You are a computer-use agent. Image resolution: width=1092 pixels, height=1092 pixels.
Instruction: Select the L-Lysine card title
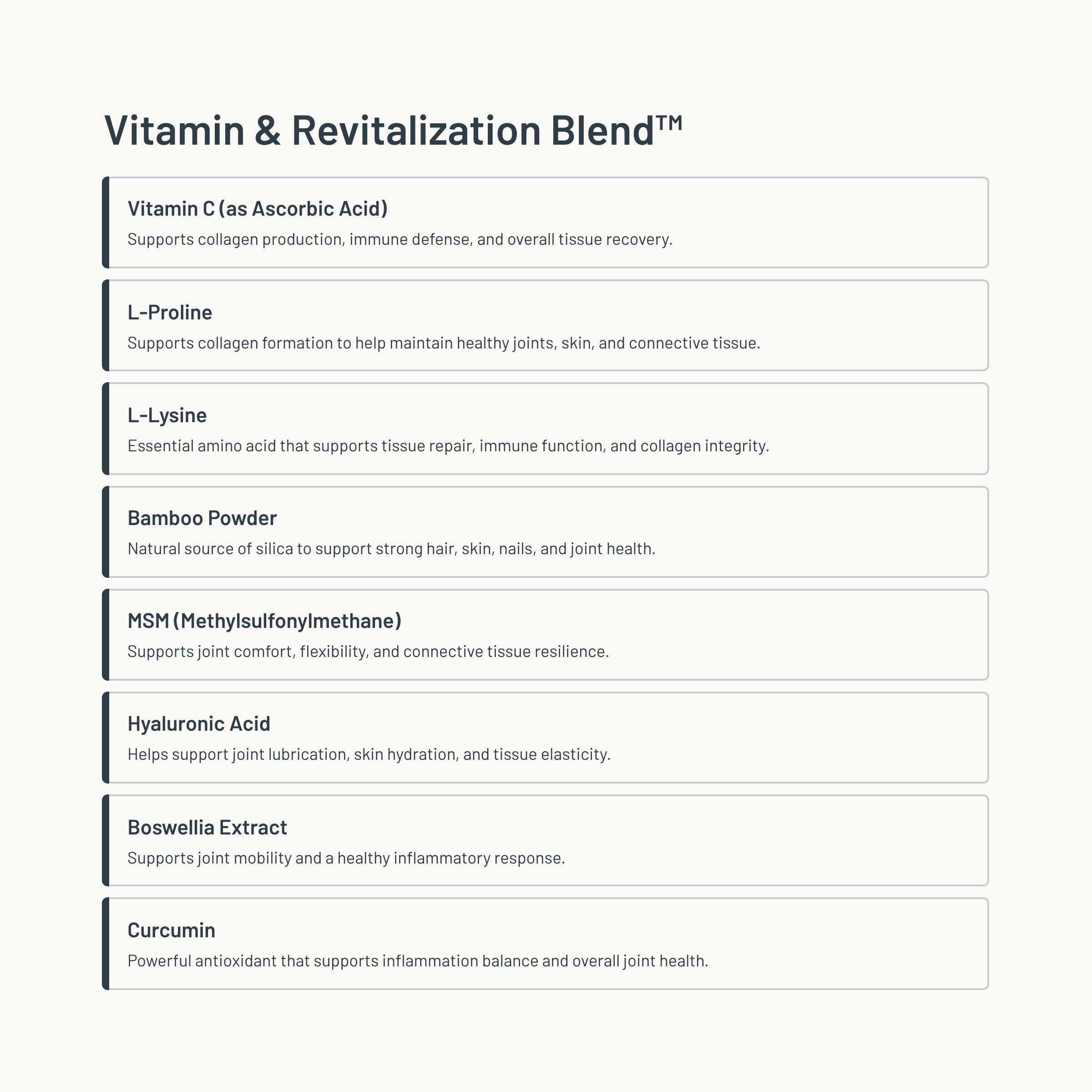click(x=167, y=415)
